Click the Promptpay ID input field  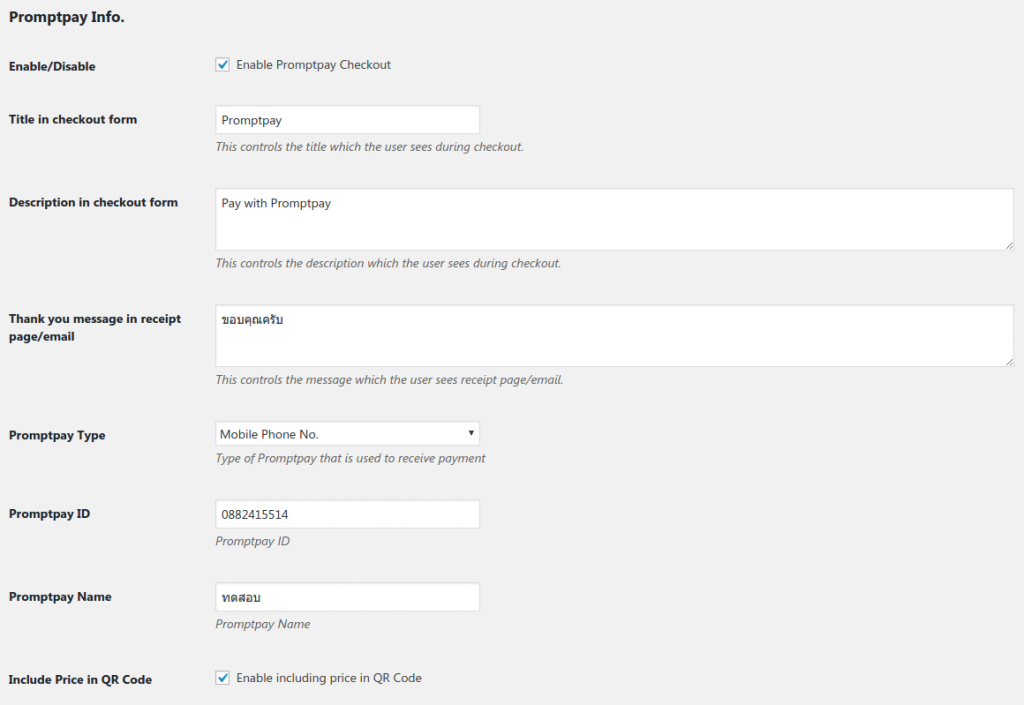347,514
